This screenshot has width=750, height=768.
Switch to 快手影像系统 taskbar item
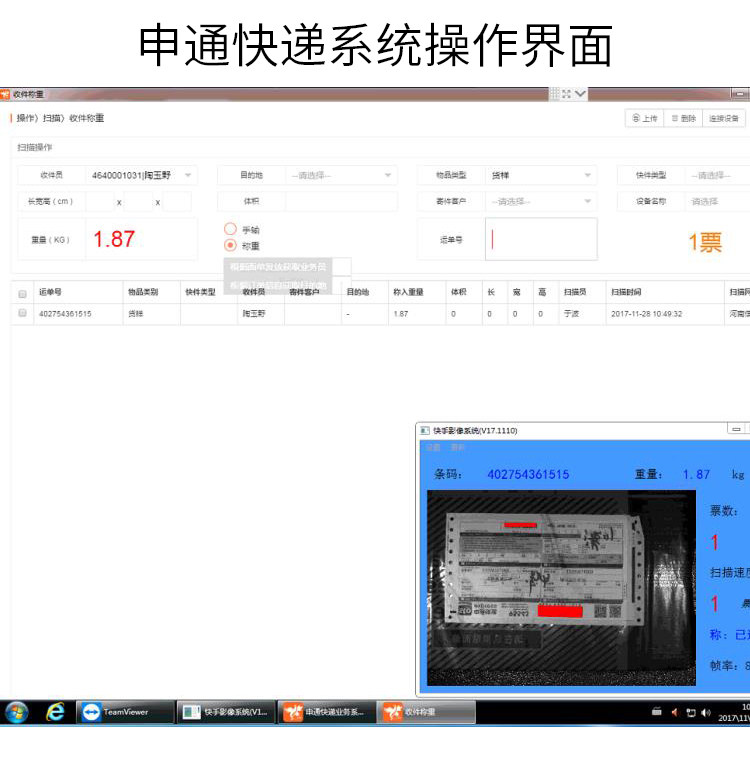coord(226,712)
